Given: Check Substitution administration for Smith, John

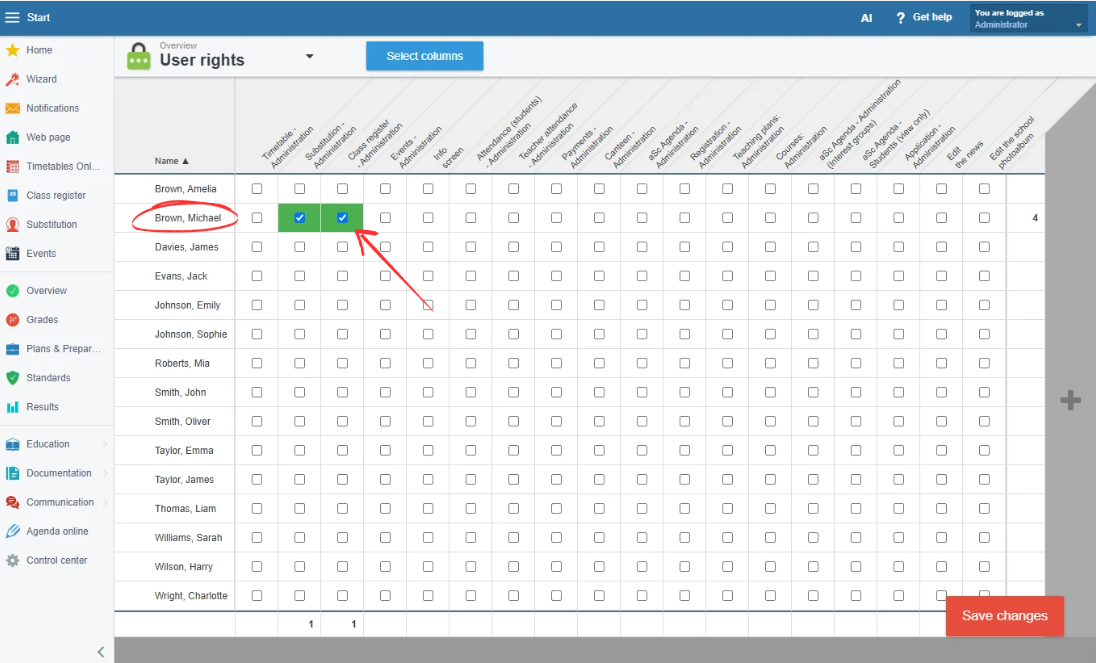Looking at the screenshot, I should click(300, 393).
